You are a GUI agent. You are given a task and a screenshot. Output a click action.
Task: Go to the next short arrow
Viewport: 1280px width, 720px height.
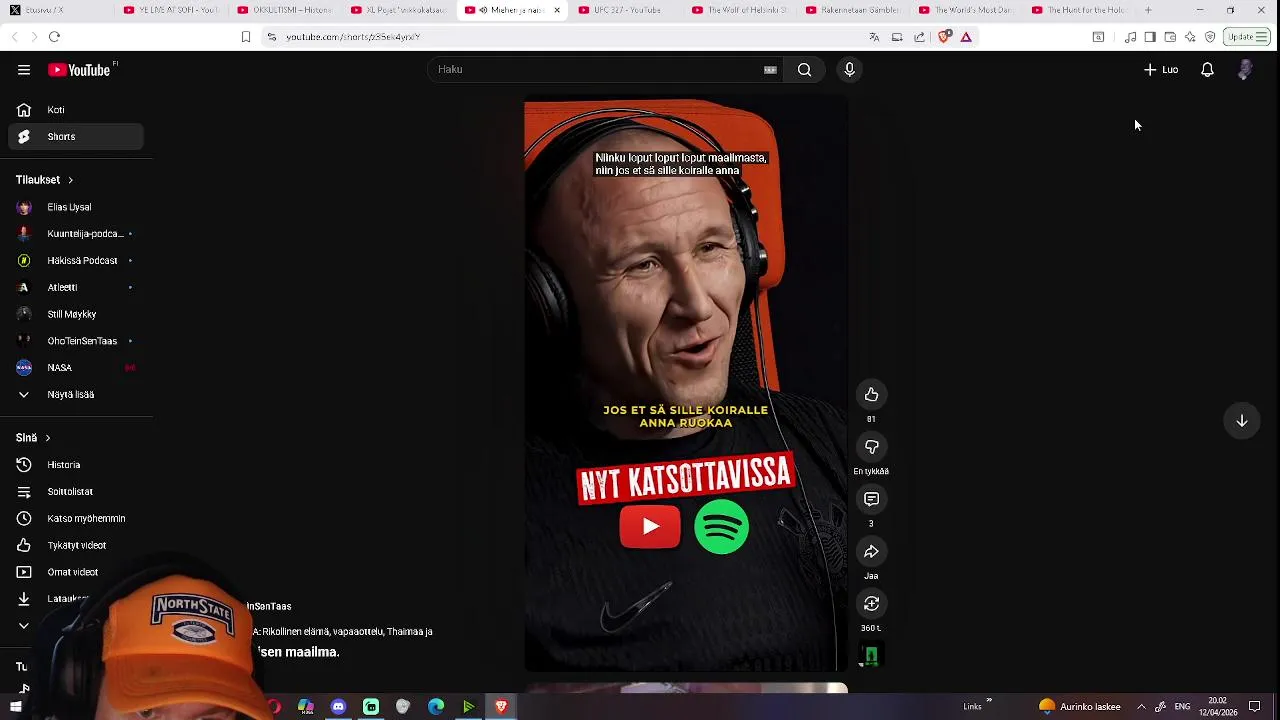pyautogui.click(x=1242, y=421)
